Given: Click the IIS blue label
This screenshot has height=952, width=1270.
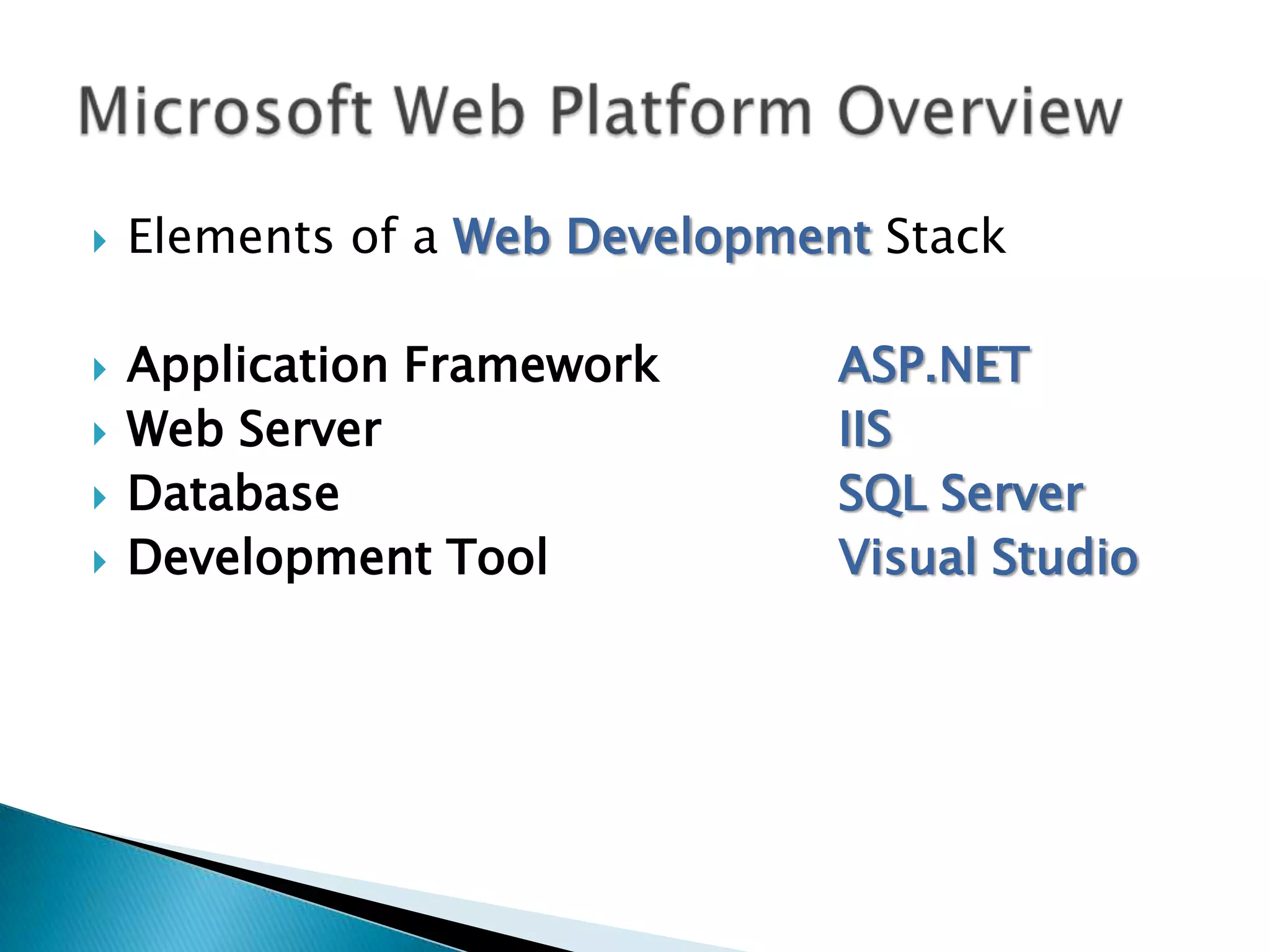Looking at the screenshot, I should [865, 430].
